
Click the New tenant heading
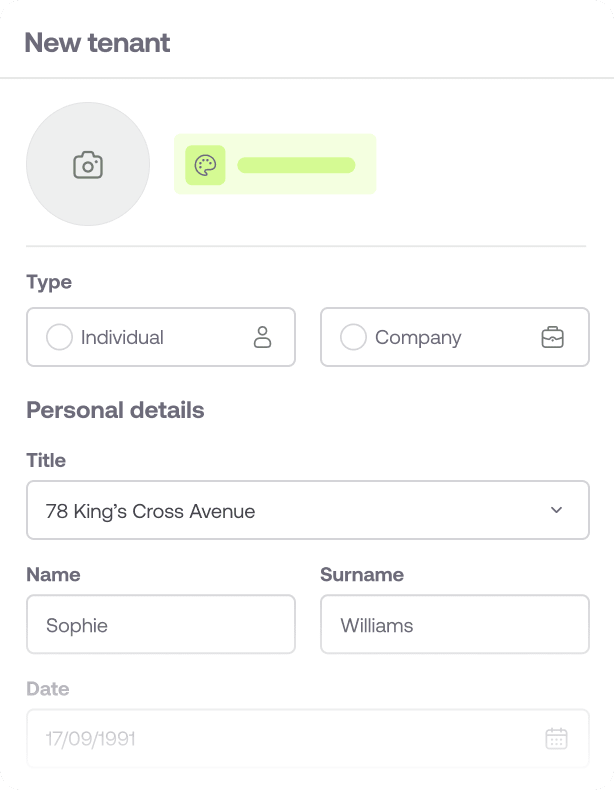(97, 43)
